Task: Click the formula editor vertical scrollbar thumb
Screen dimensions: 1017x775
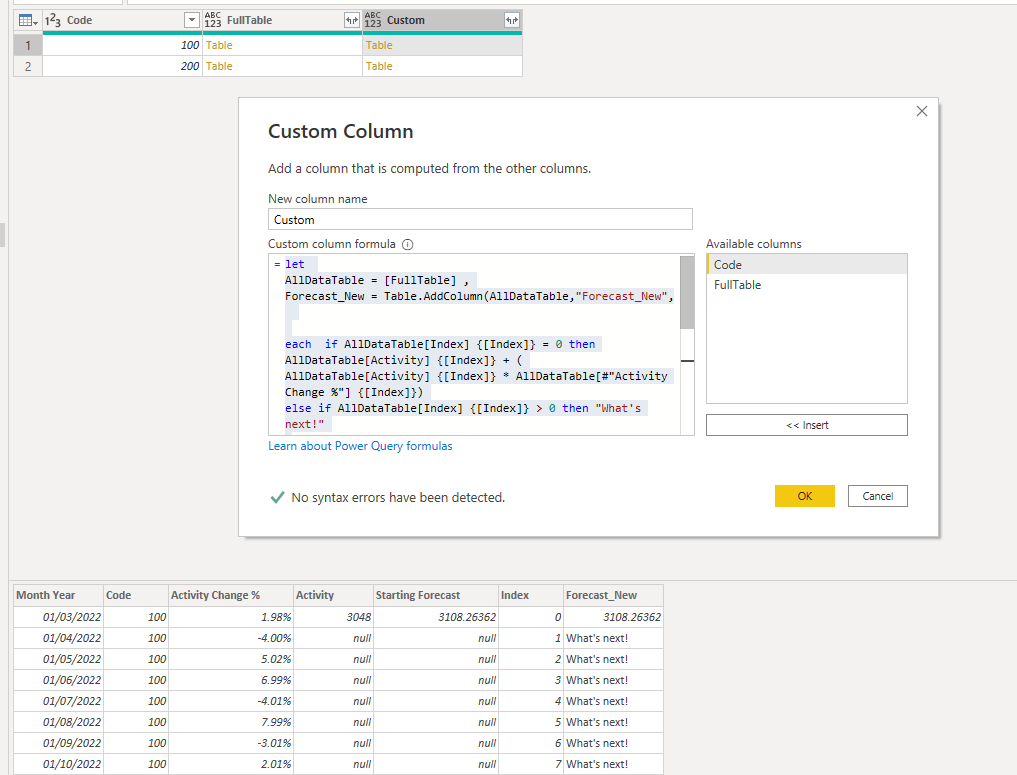Action: click(687, 292)
